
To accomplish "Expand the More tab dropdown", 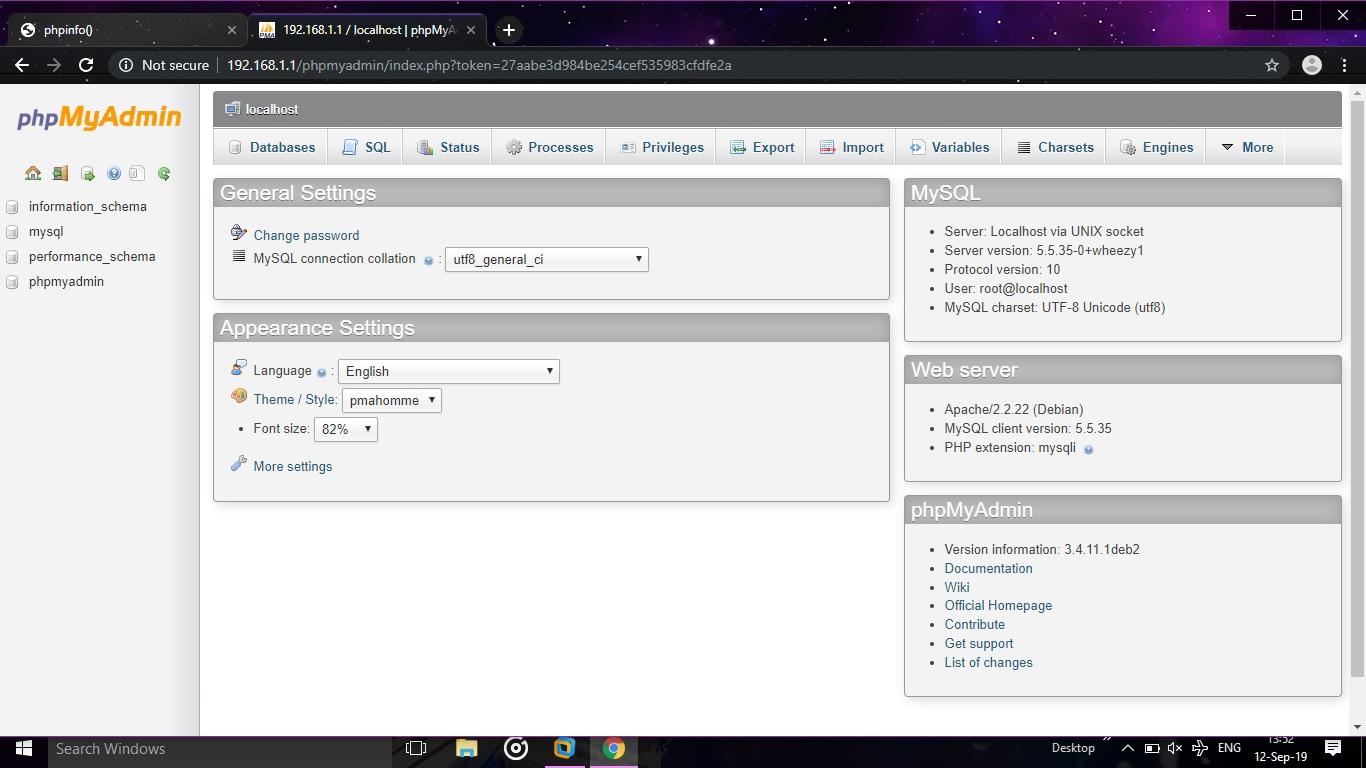I will click(x=1246, y=147).
